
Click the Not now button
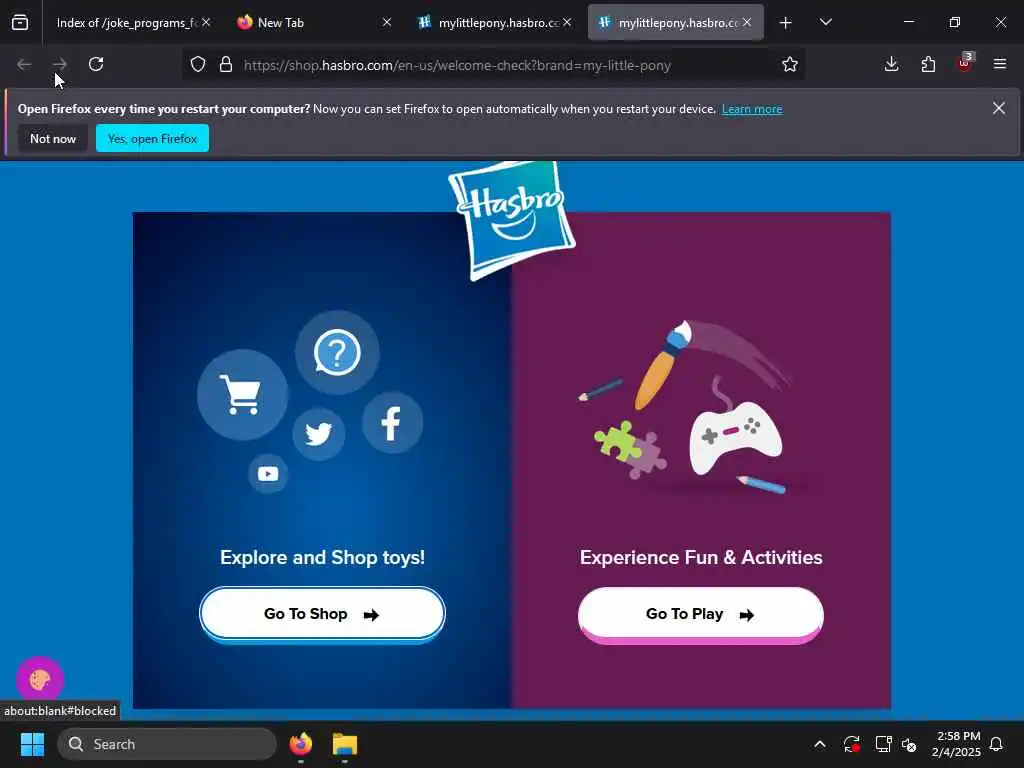tap(53, 138)
